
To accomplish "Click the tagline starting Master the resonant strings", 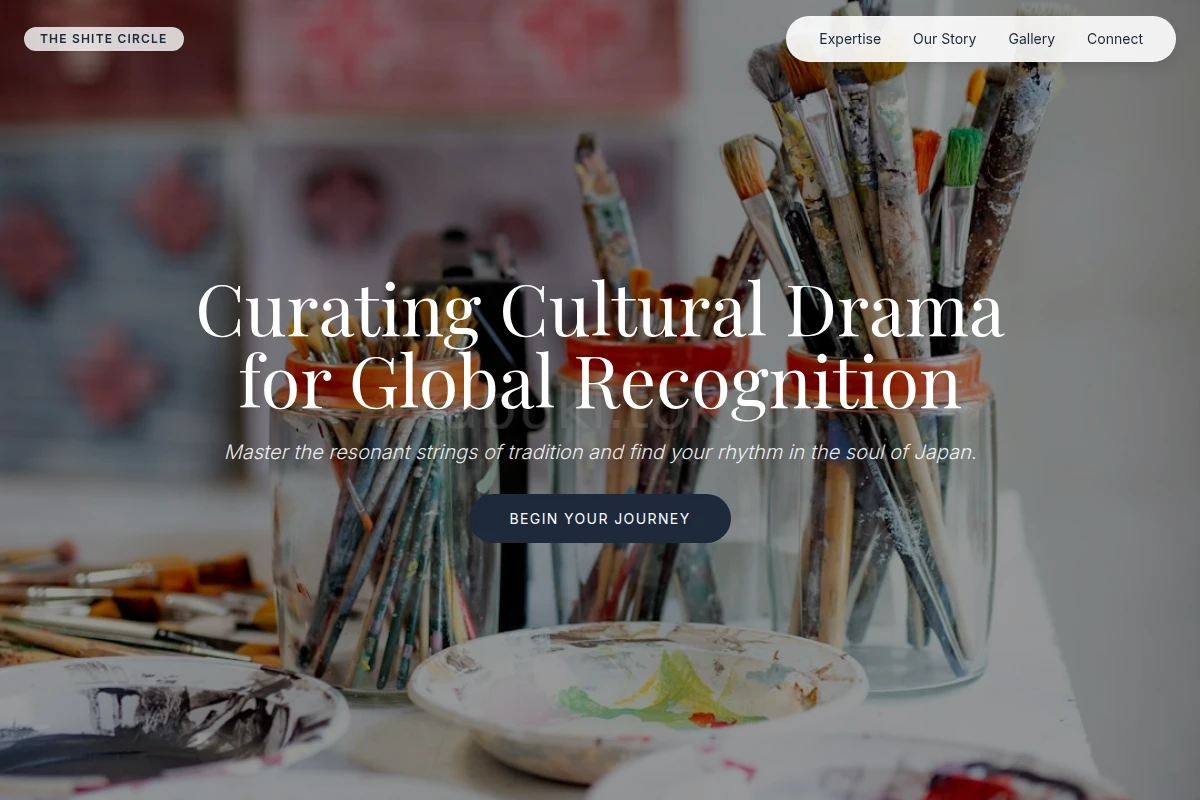I will (x=600, y=452).
